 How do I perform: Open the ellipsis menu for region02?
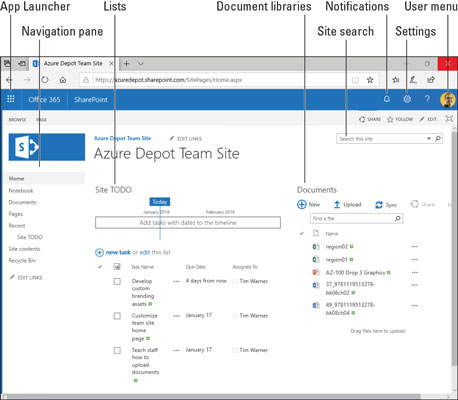415,247
